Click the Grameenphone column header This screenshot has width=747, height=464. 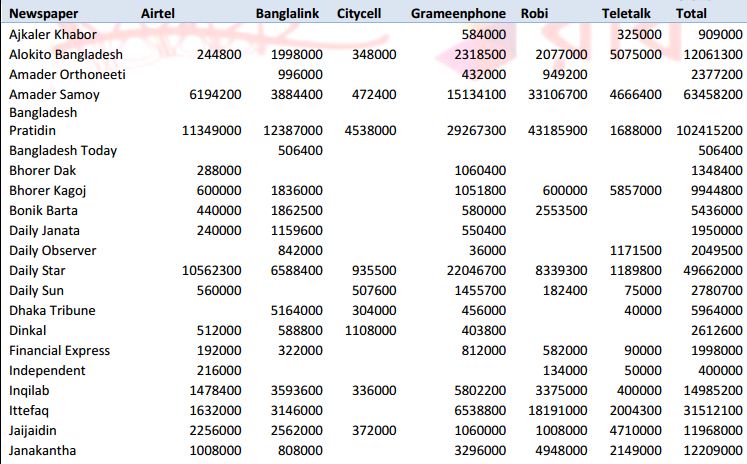(x=459, y=14)
